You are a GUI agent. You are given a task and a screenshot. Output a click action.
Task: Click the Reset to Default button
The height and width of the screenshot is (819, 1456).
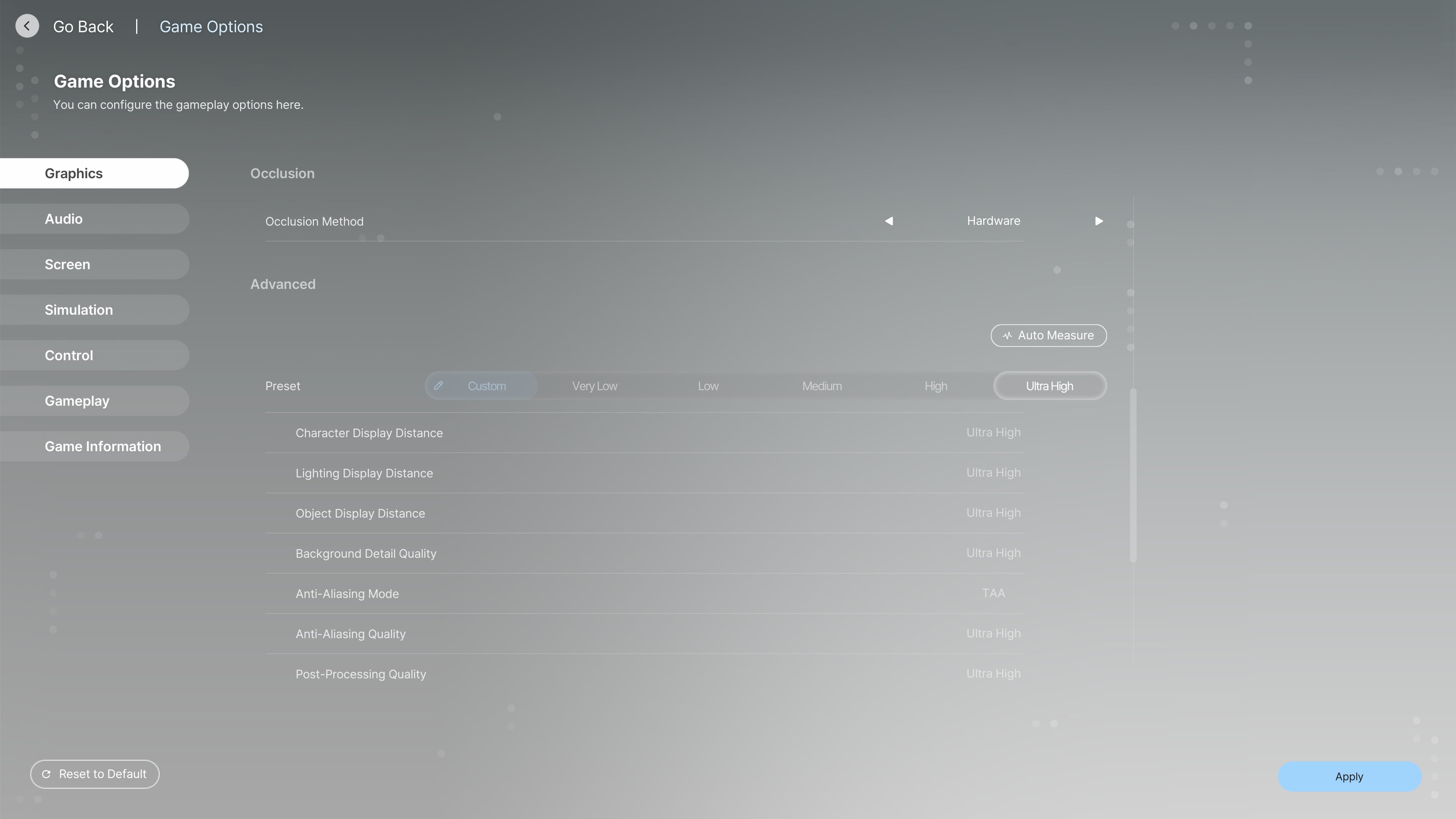pyautogui.click(x=94, y=774)
